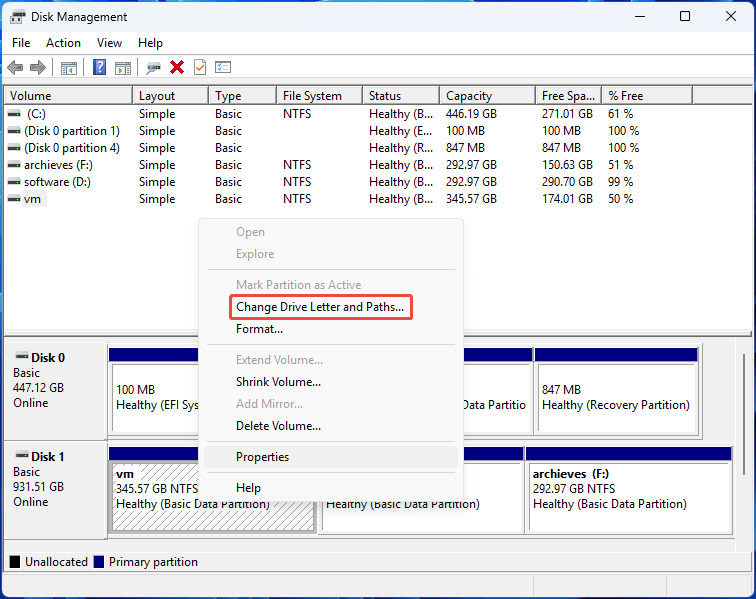The height and width of the screenshot is (599, 756).
Task: Select Shrink Volume... from context menu
Action: pos(278,382)
